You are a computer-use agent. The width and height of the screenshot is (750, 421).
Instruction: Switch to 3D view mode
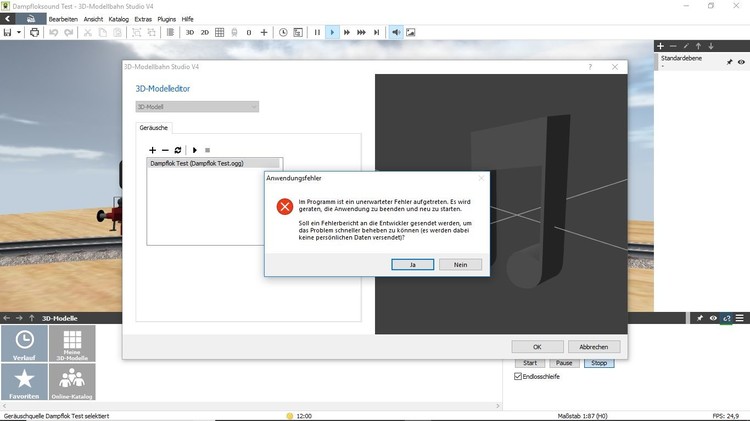point(190,33)
